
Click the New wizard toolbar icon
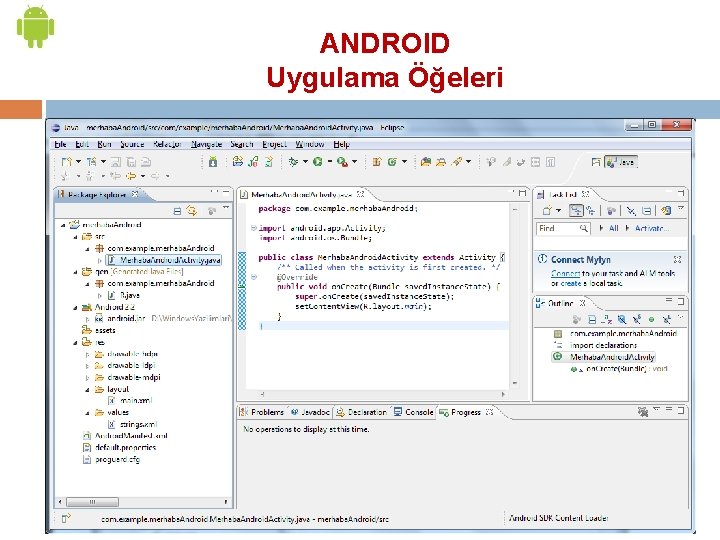click(x=67, y=162)
